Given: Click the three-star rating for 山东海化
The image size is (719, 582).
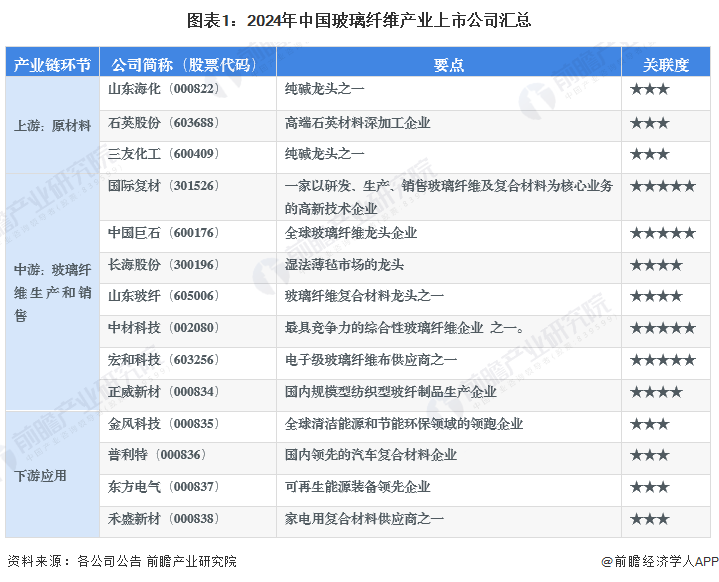Looking at the screenshot, I should (x=650, y=89).
